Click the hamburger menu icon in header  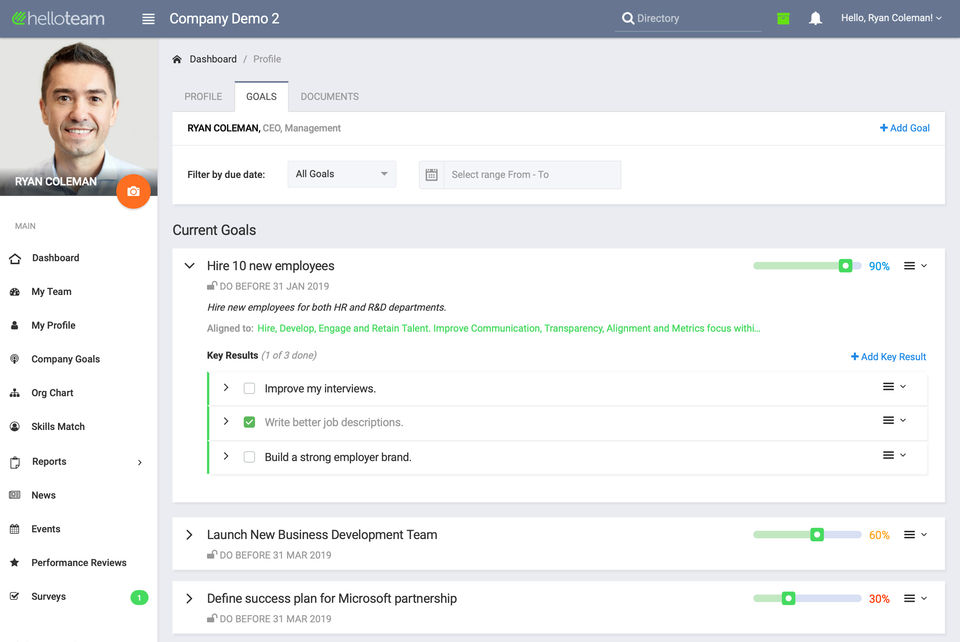click(148, 19)
